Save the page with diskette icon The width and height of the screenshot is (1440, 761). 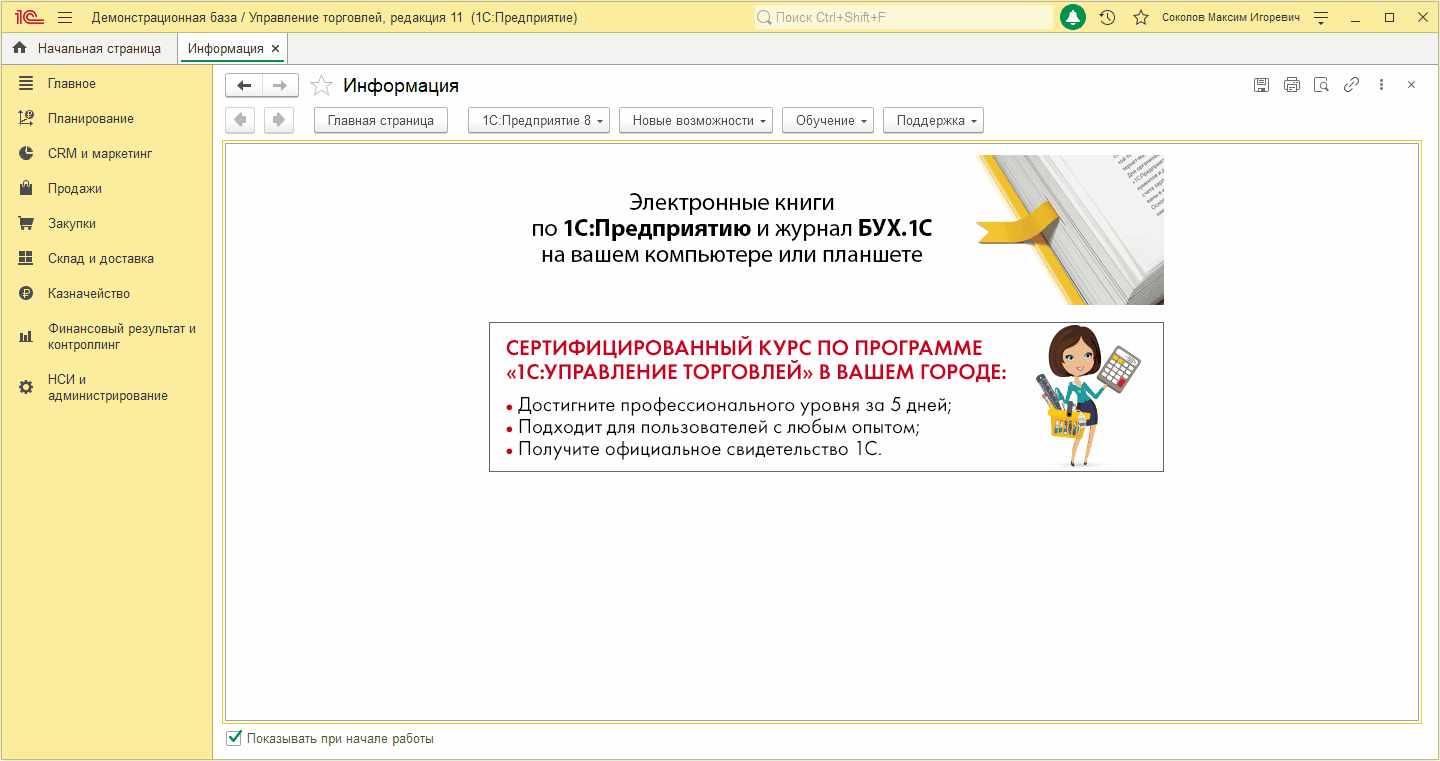coord(1261,85)
